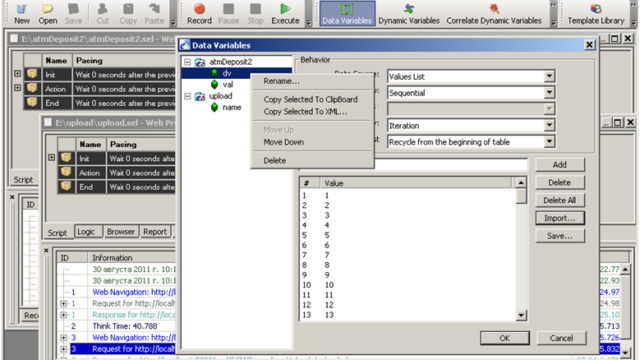The height and width of the screenshot is (360, 640).
Task: Click the Value column header
Action: 416,183
